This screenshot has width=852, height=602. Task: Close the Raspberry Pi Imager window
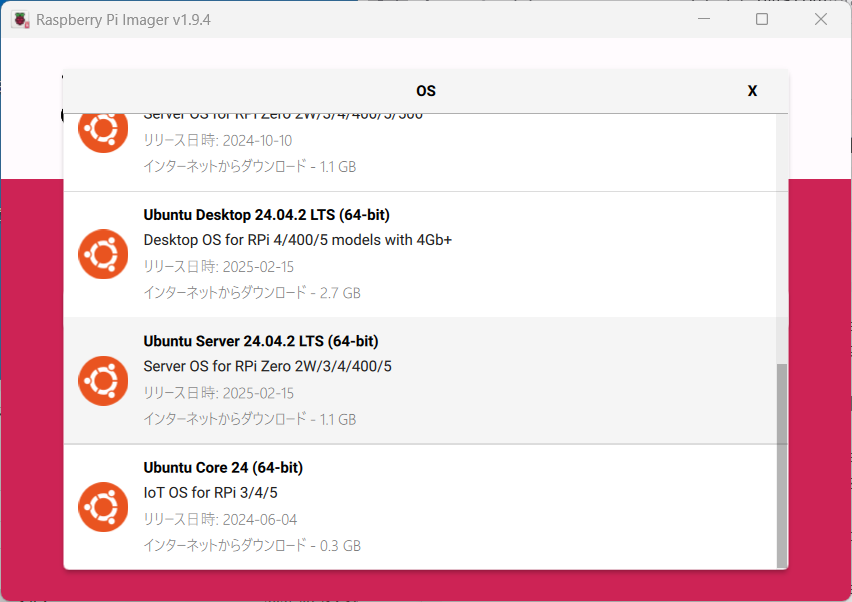coord(820,19)
